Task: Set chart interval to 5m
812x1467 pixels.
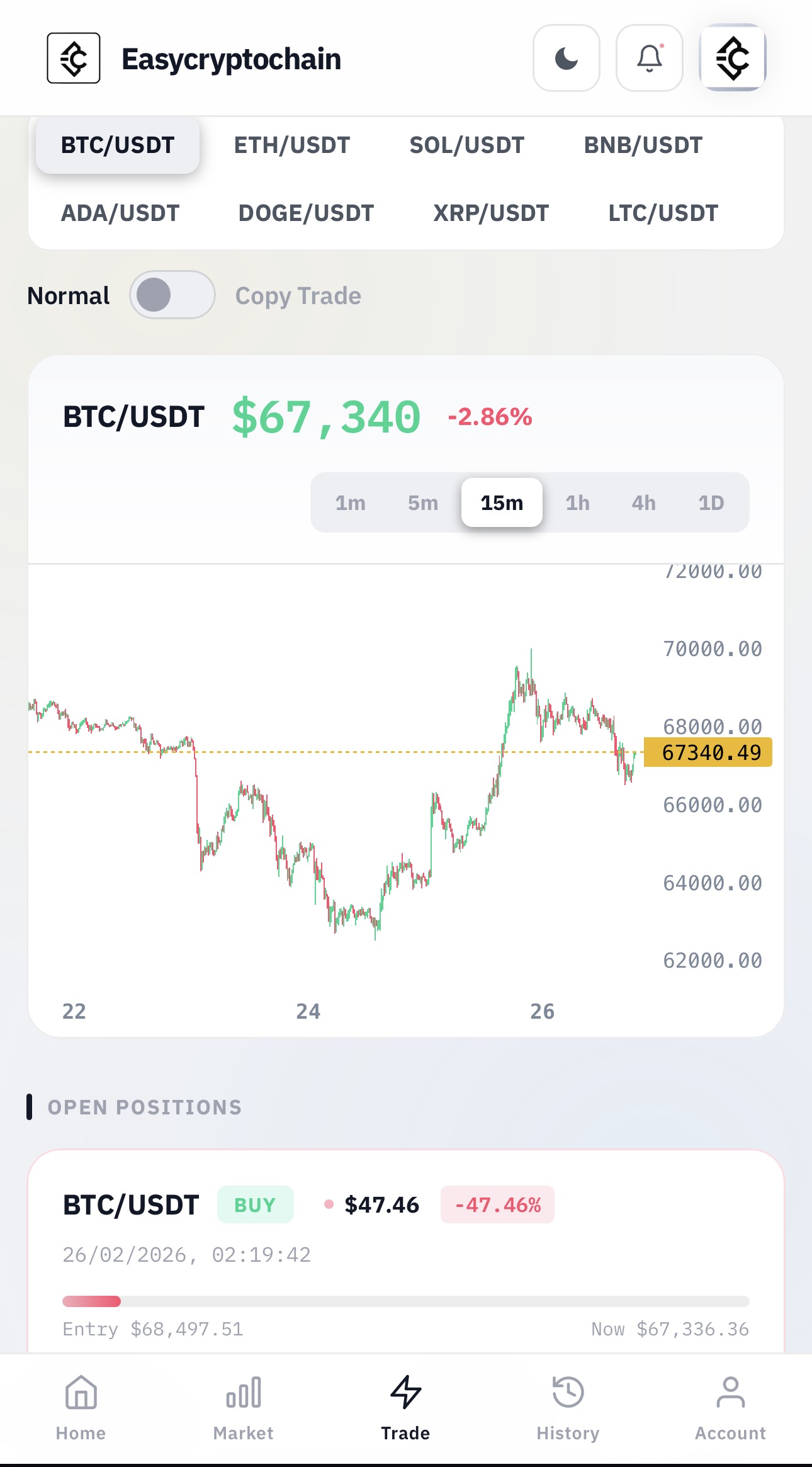Action: [x=423, y=502]
